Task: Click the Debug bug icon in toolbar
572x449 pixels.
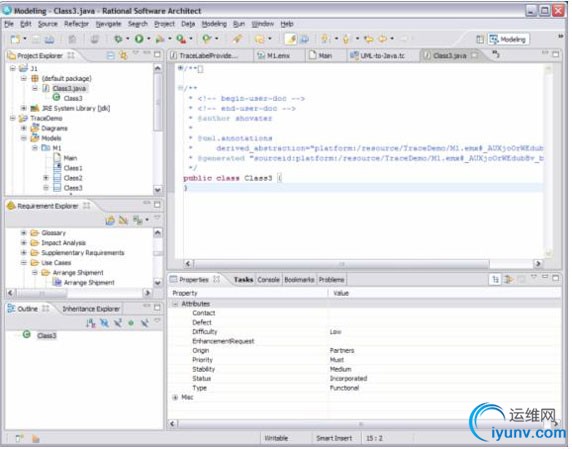Action: pos(118,39)
